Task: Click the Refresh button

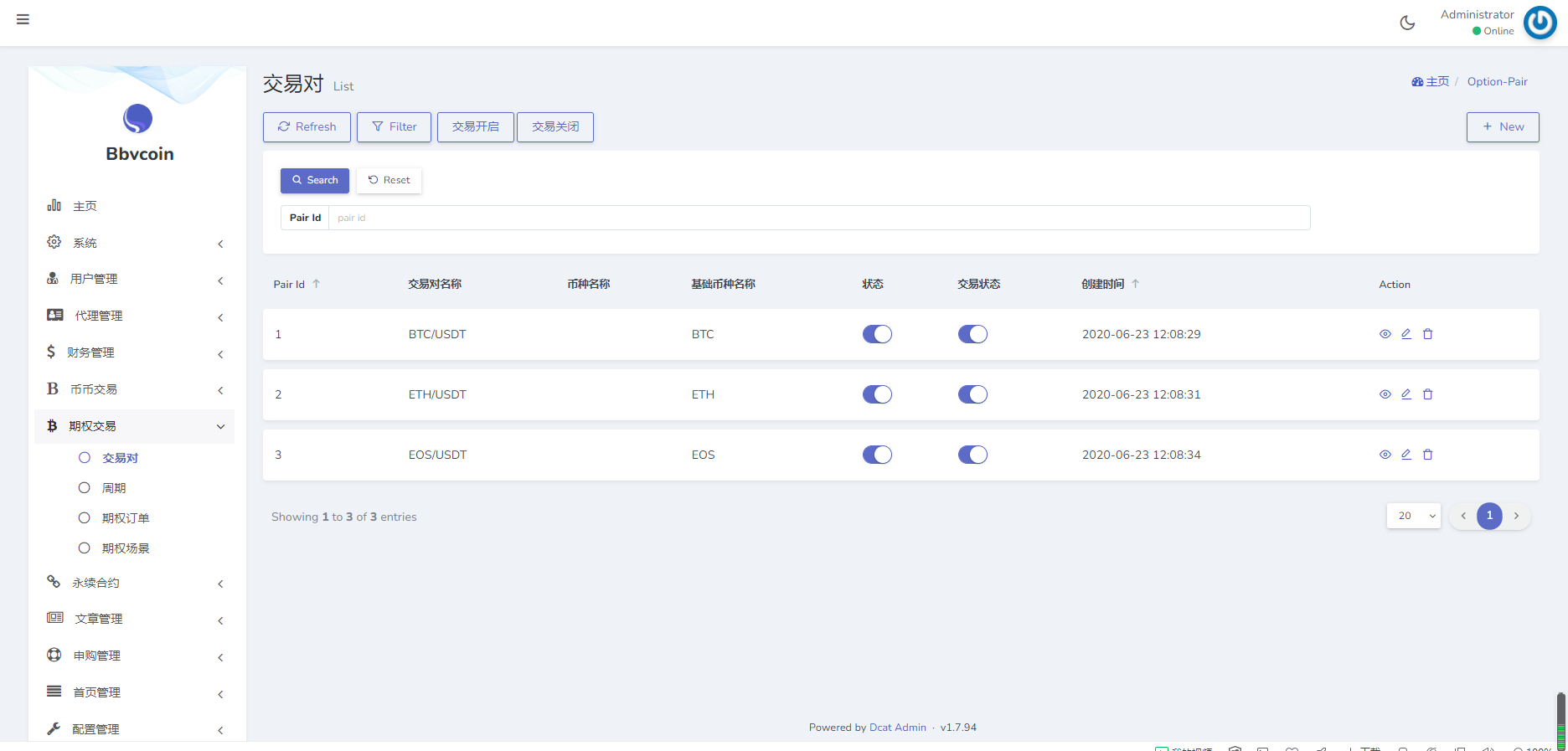Action: coord(307,126)
